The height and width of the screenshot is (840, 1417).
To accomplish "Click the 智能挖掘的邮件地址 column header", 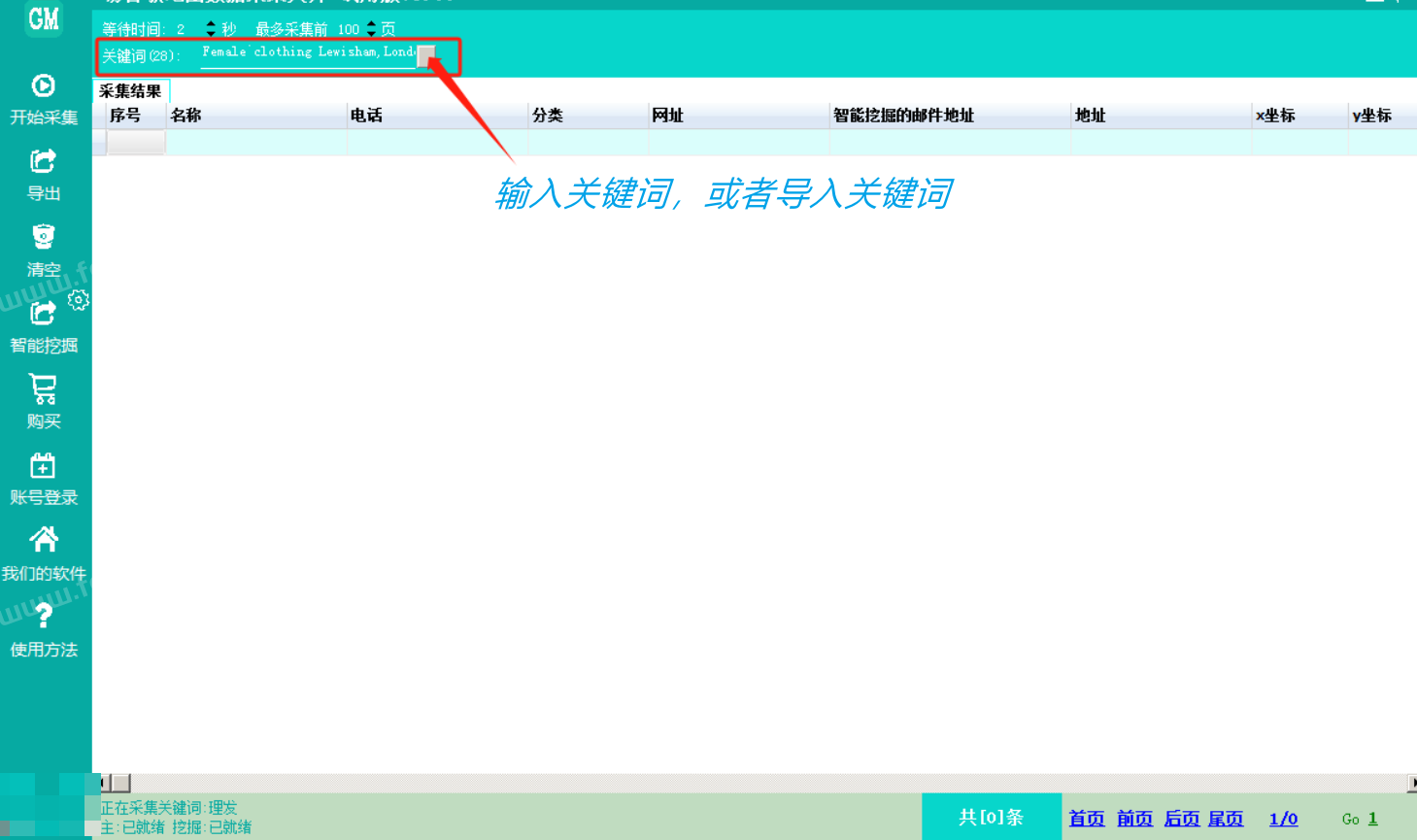I will click(950, 116).
